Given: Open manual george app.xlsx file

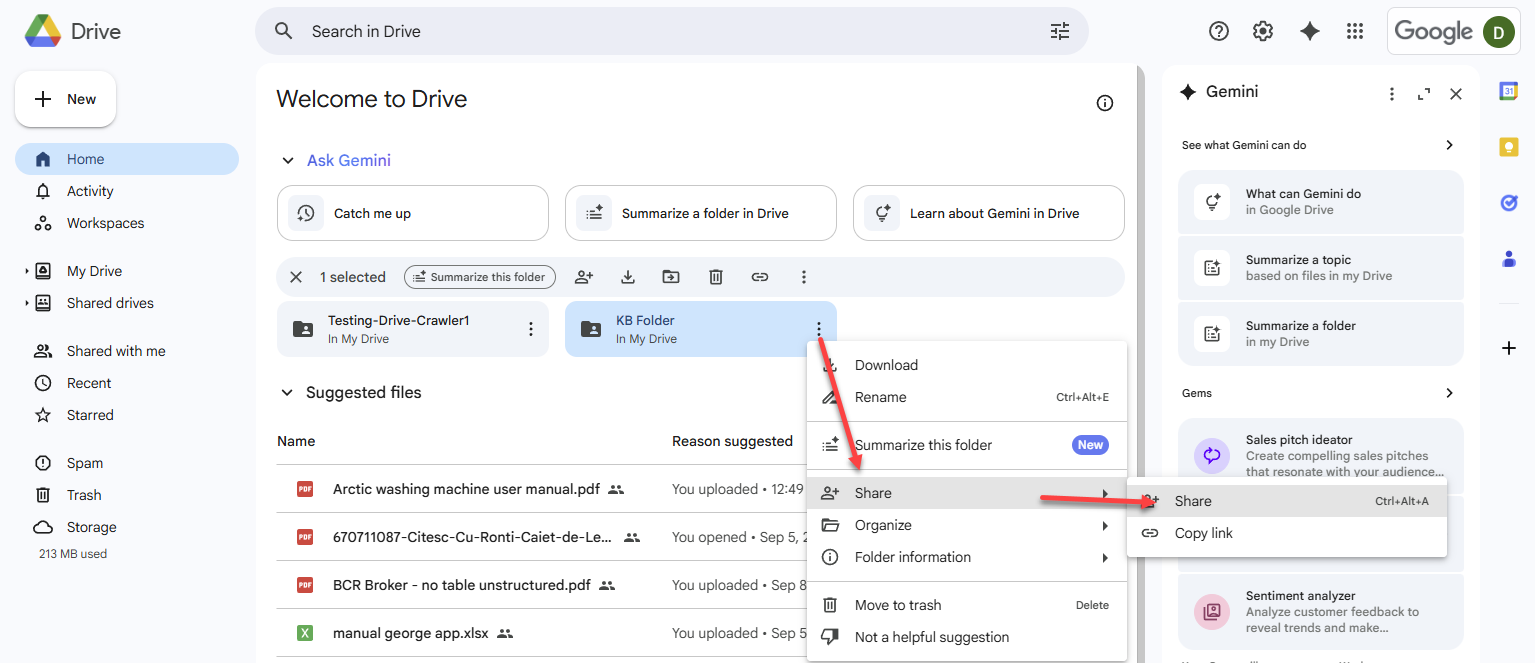Looking at the screenshot, I should [x=409, y=633].
